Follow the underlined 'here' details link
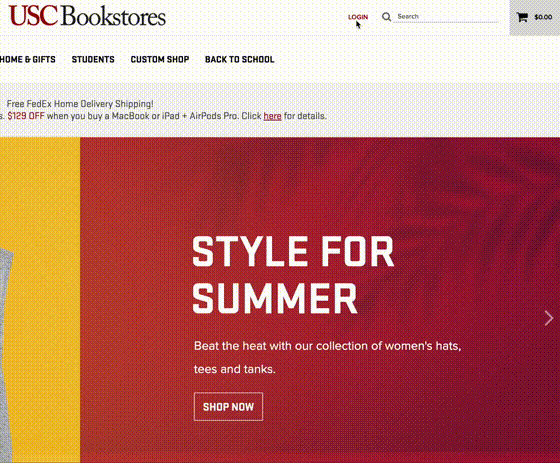The width and height of the screenshot is (560, 463). click(x=272, y=116)
